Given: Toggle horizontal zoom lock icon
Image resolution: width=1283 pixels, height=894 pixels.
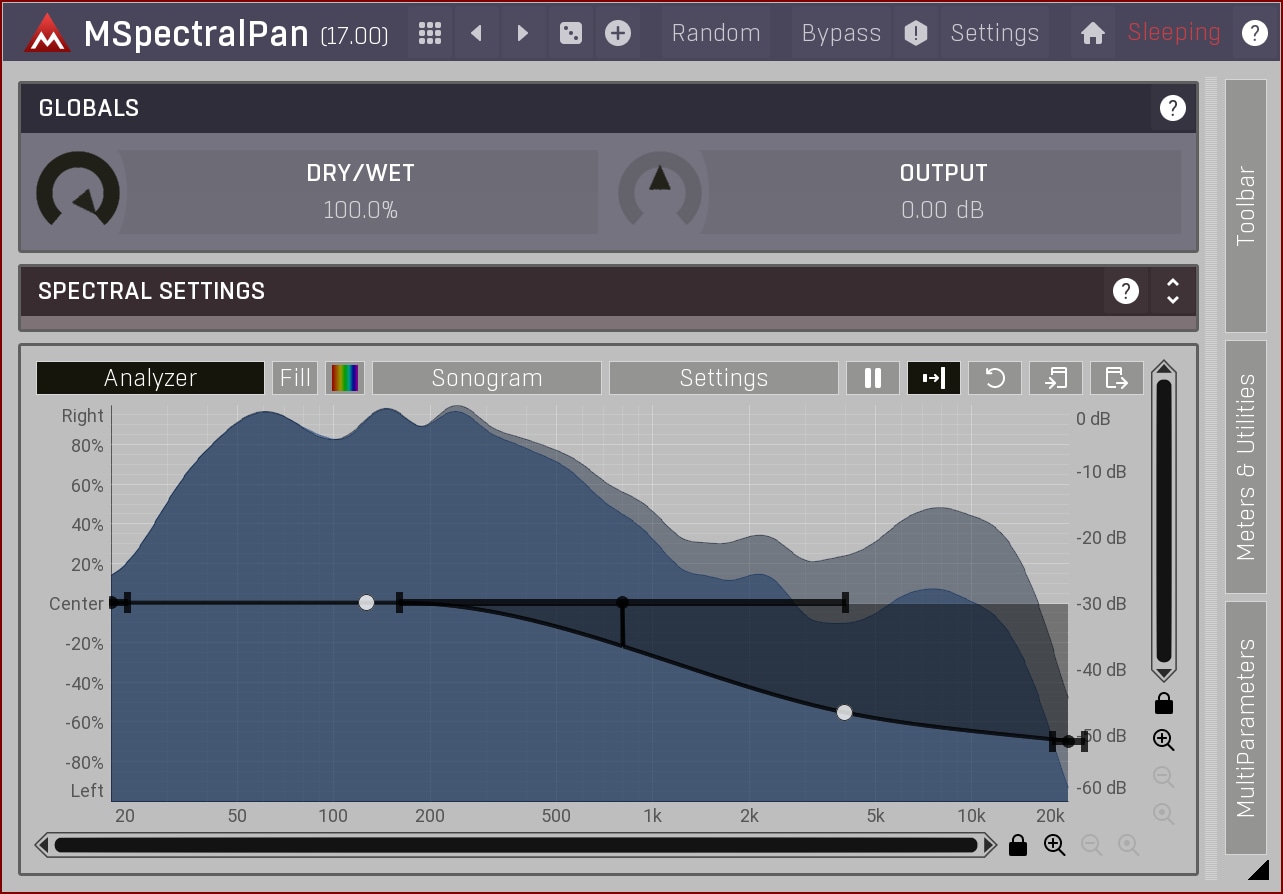Looking at the screenshot, I should 1018,845.
